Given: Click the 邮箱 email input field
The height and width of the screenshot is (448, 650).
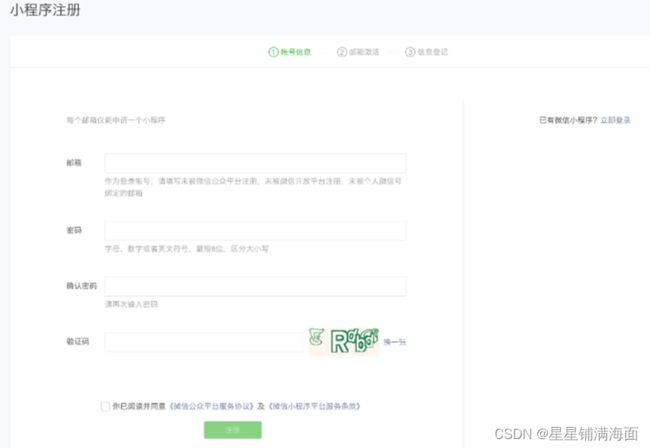Looking at the screenshot, I should tap(255, 163).
